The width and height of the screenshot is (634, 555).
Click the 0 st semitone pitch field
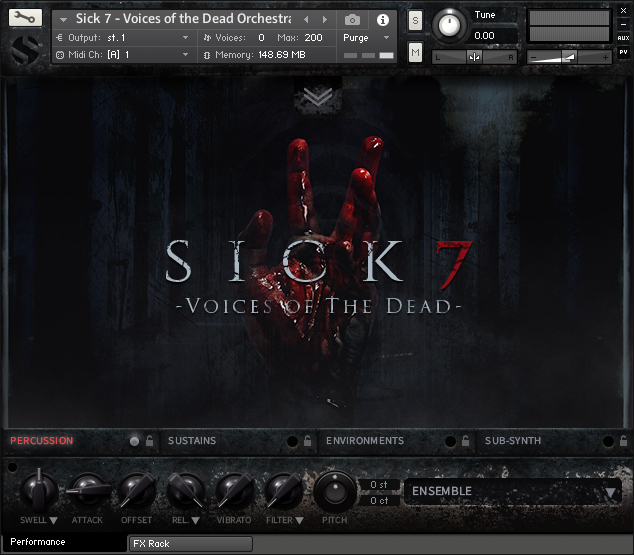(379, 484)
